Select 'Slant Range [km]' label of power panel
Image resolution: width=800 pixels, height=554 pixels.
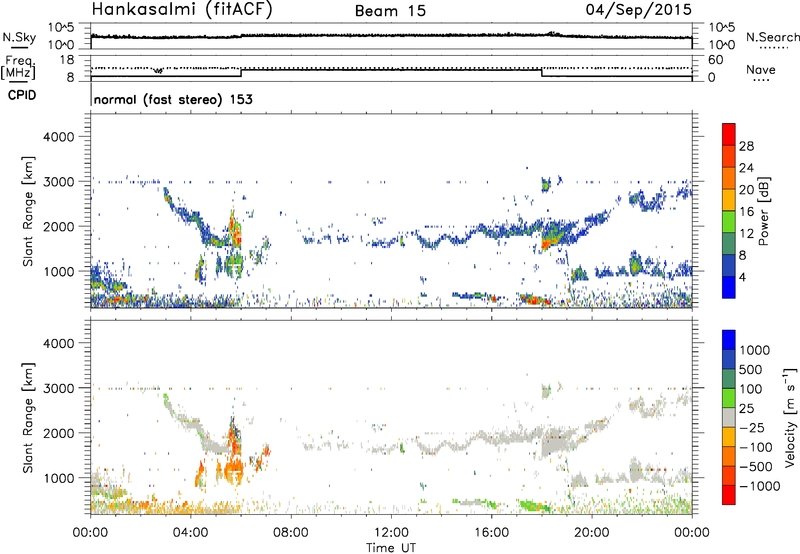tap(28, 211)
